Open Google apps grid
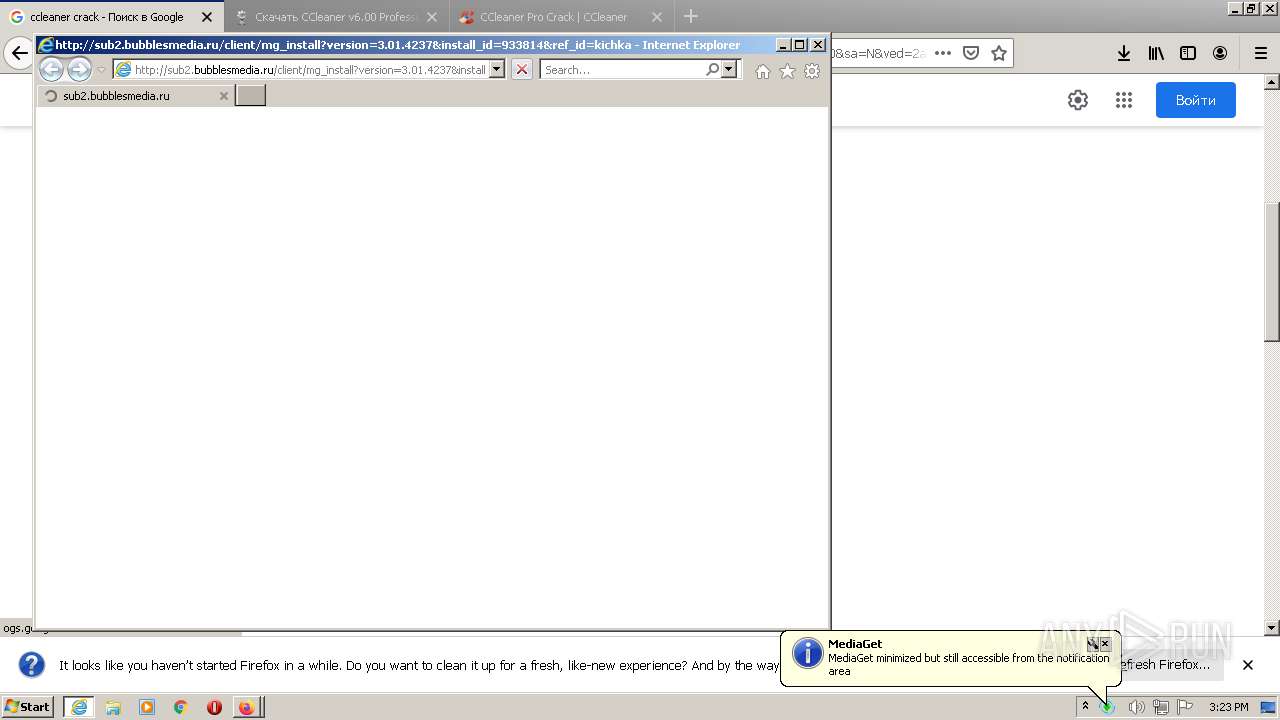This screenshot has width=1280, height=720. pyautogui.click(x=1124, y=100)
